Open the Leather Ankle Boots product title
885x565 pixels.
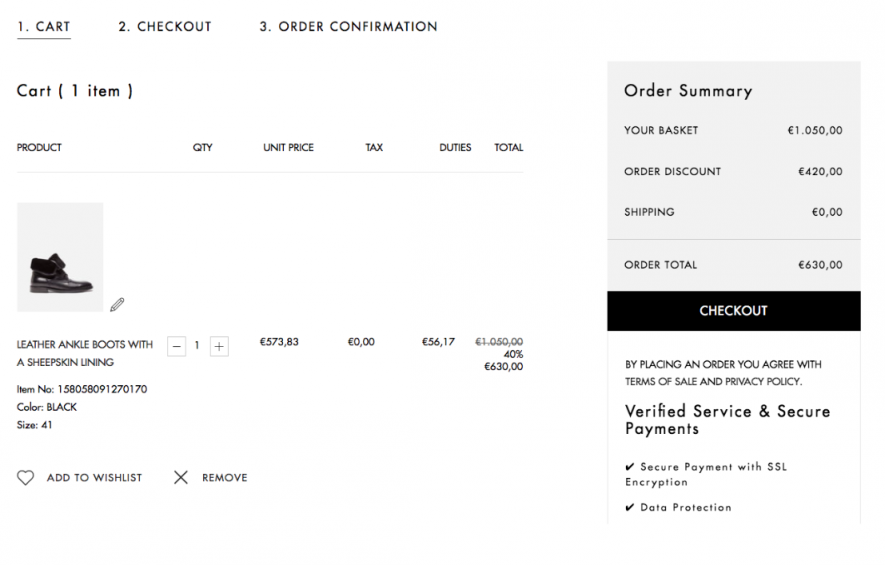[x=85, y=353]
